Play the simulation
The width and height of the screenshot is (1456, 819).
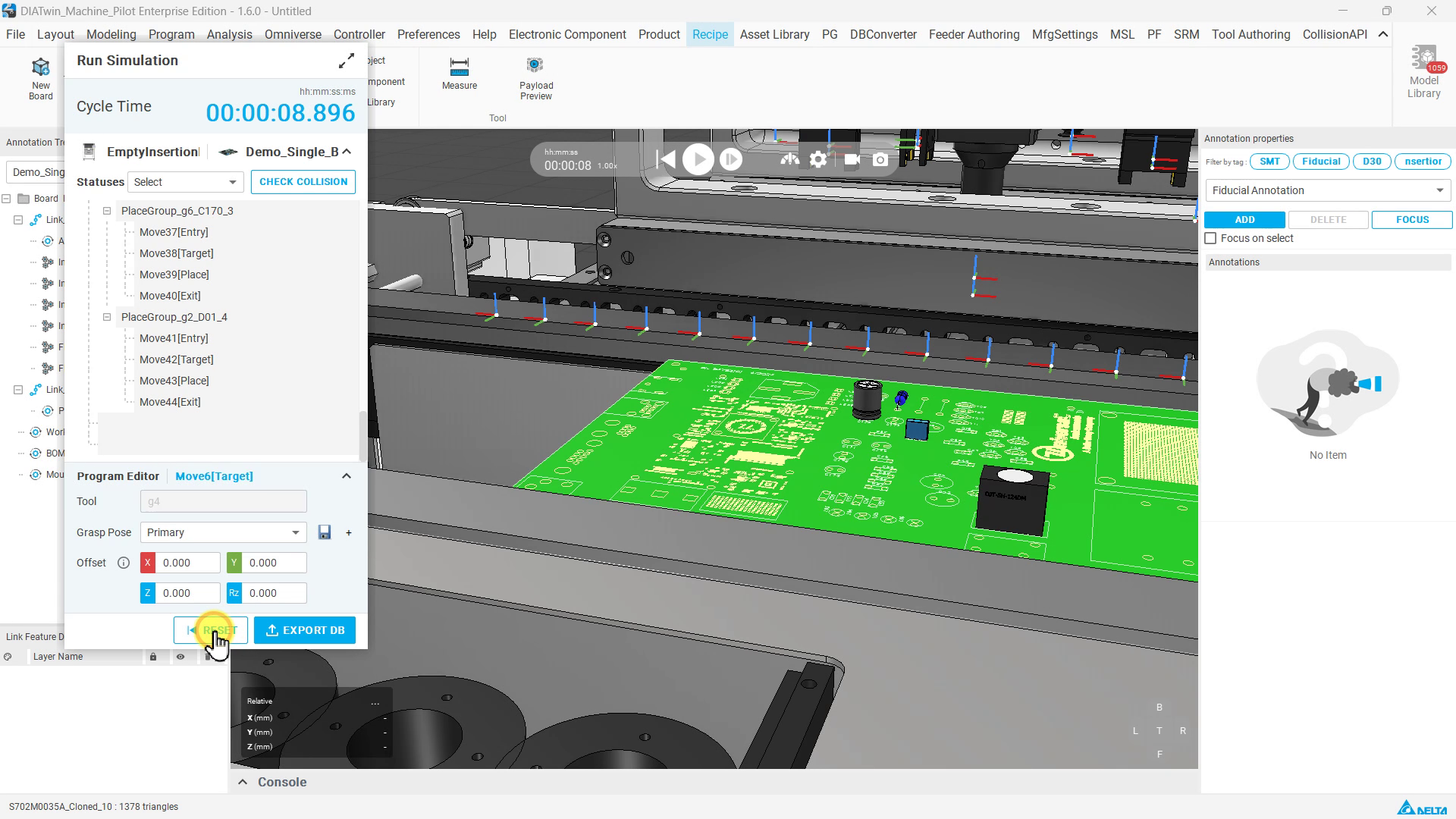pyautogui.click(x=698, y=159)
